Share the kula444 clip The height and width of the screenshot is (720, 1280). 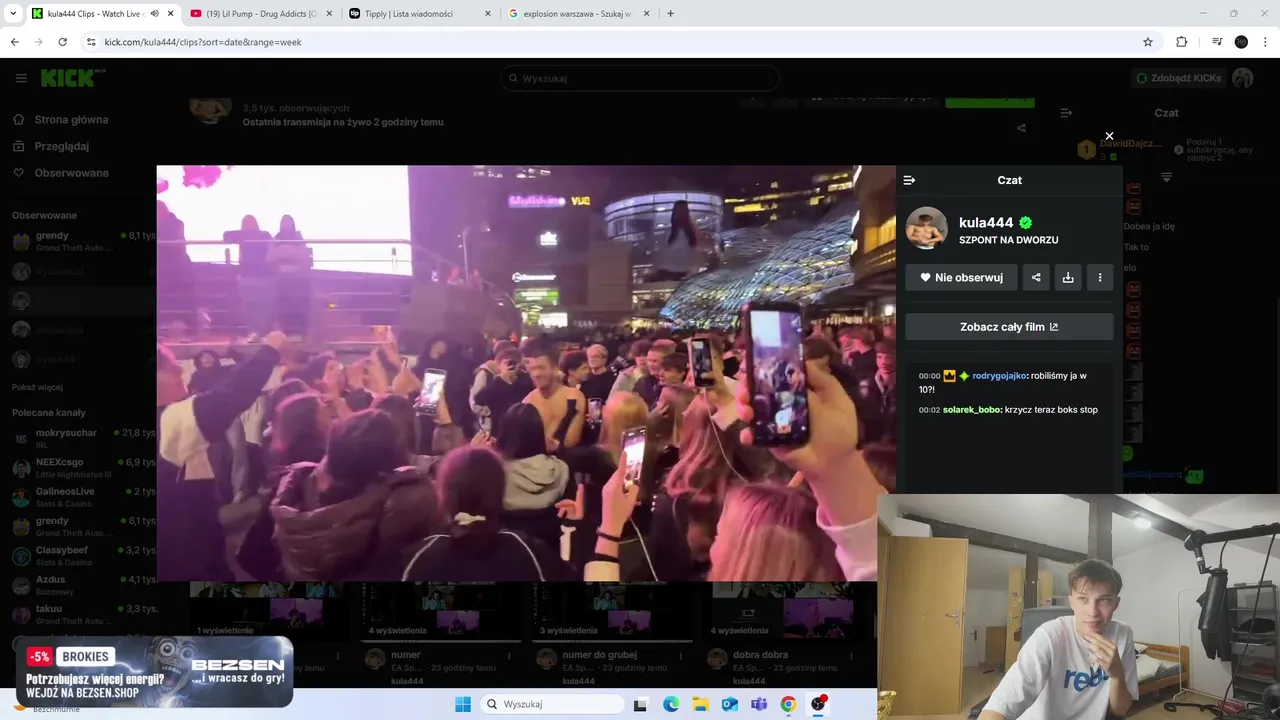1036,277
